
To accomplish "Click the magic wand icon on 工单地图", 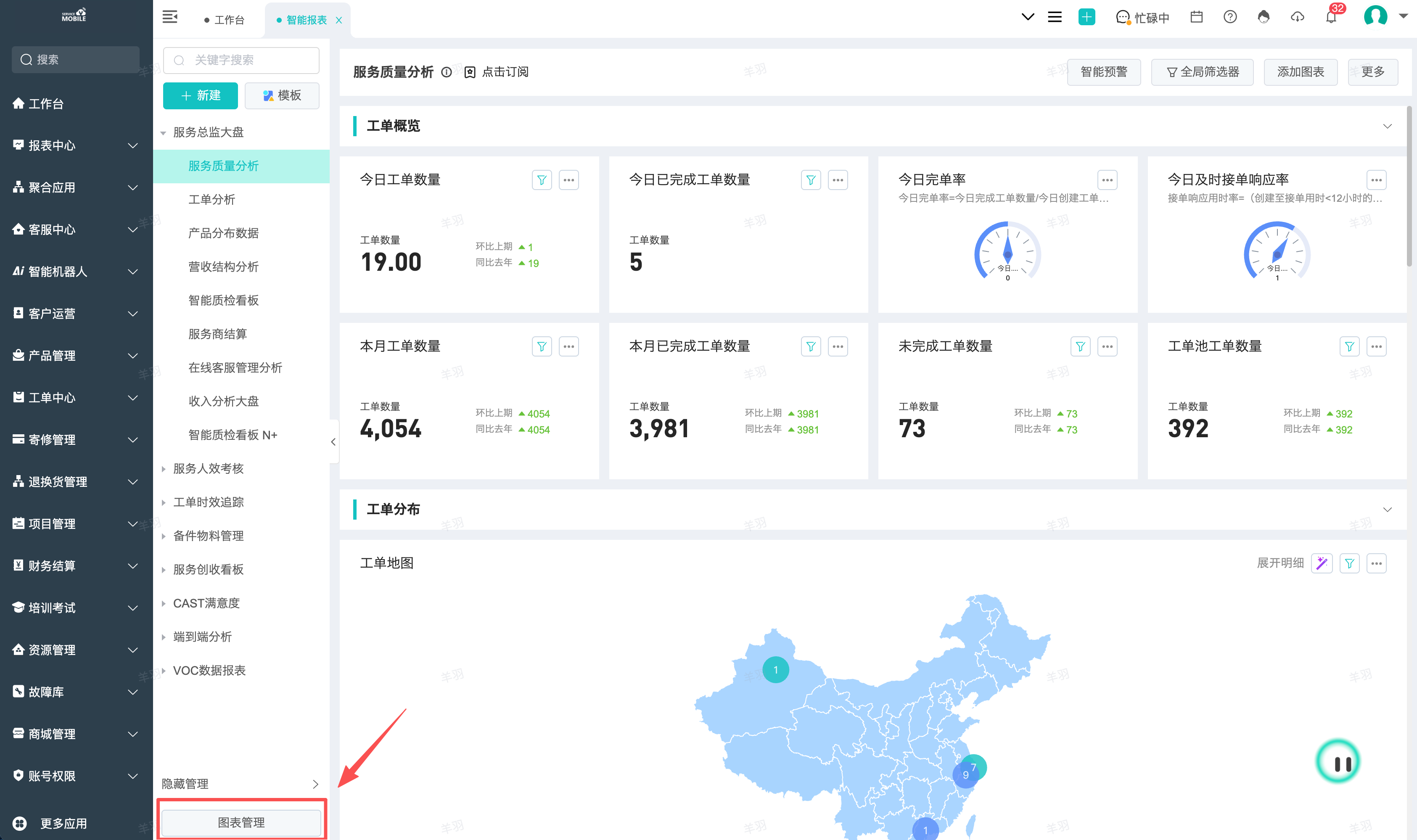I will [x=1322, y=563].
